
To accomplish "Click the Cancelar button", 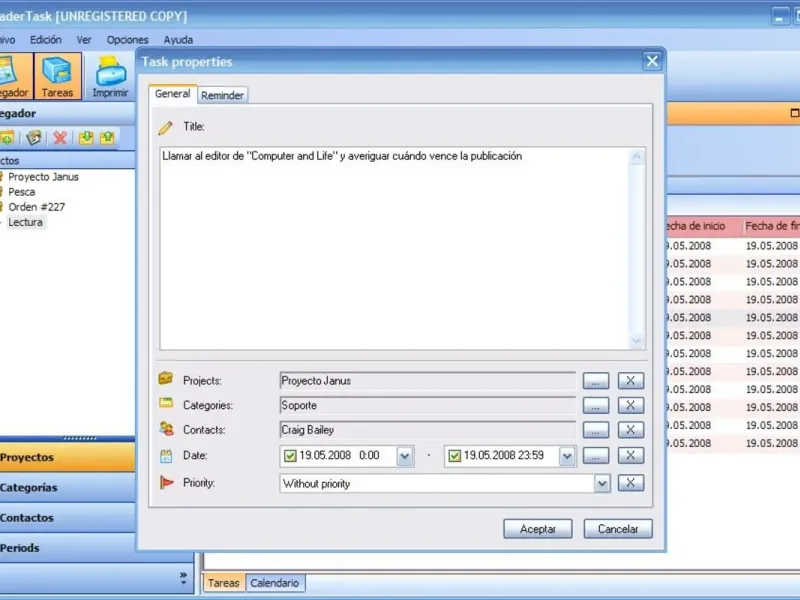I will (618, 529).
